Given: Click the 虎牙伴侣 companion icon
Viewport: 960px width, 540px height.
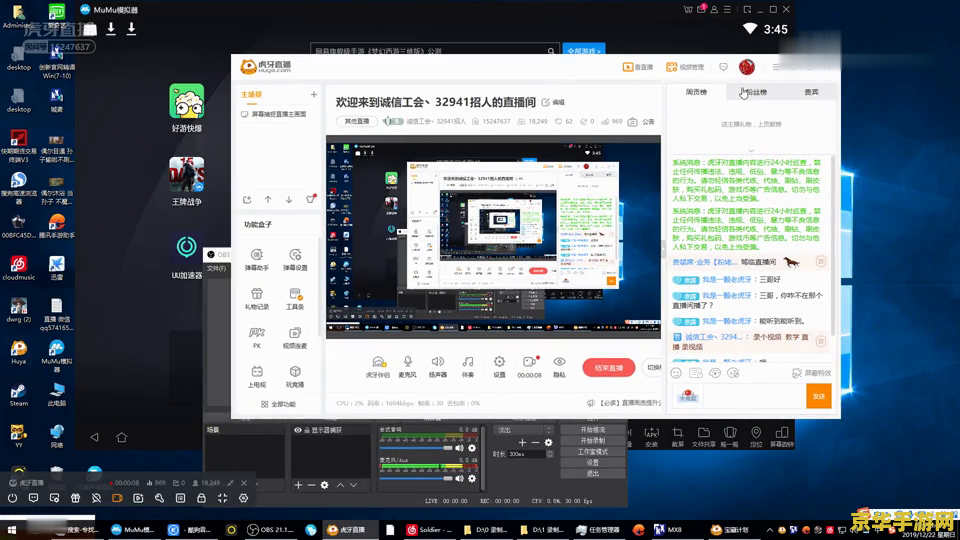Looking at the screenshot, I should 378,367.
